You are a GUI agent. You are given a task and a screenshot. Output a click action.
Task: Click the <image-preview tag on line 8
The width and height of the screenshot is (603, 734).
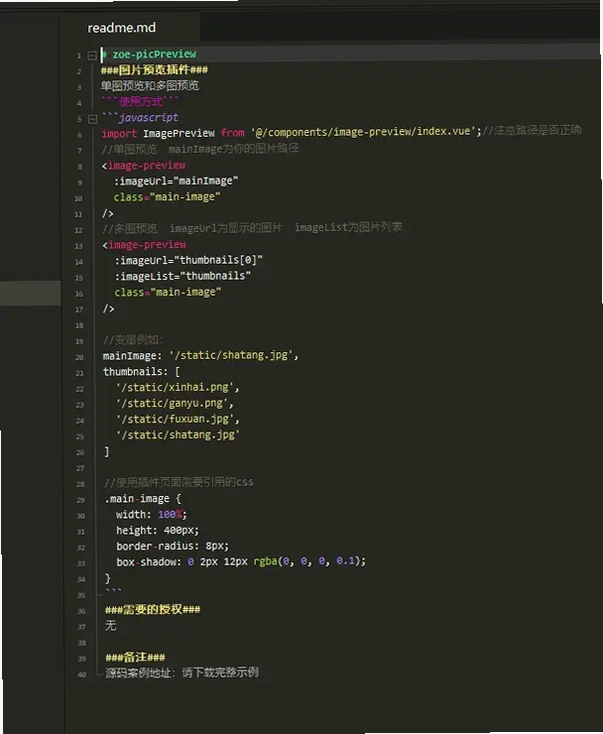point(144,165)
